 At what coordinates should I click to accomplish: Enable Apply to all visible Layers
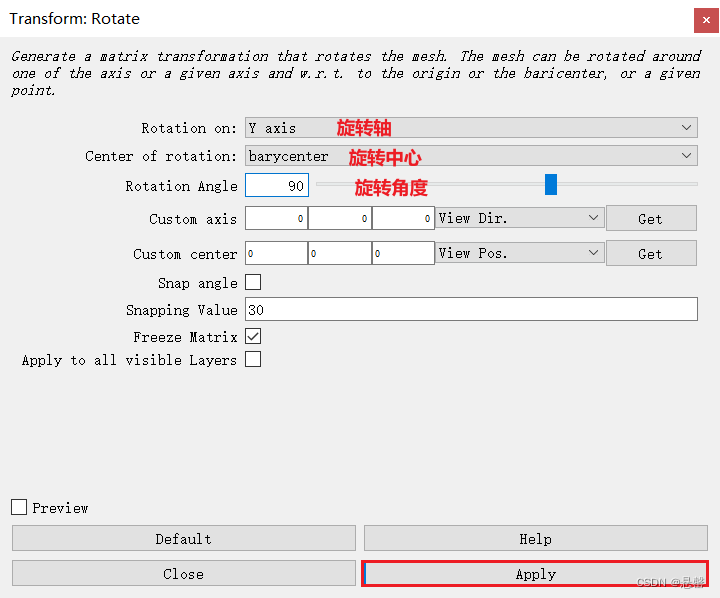tap(253, 359)
